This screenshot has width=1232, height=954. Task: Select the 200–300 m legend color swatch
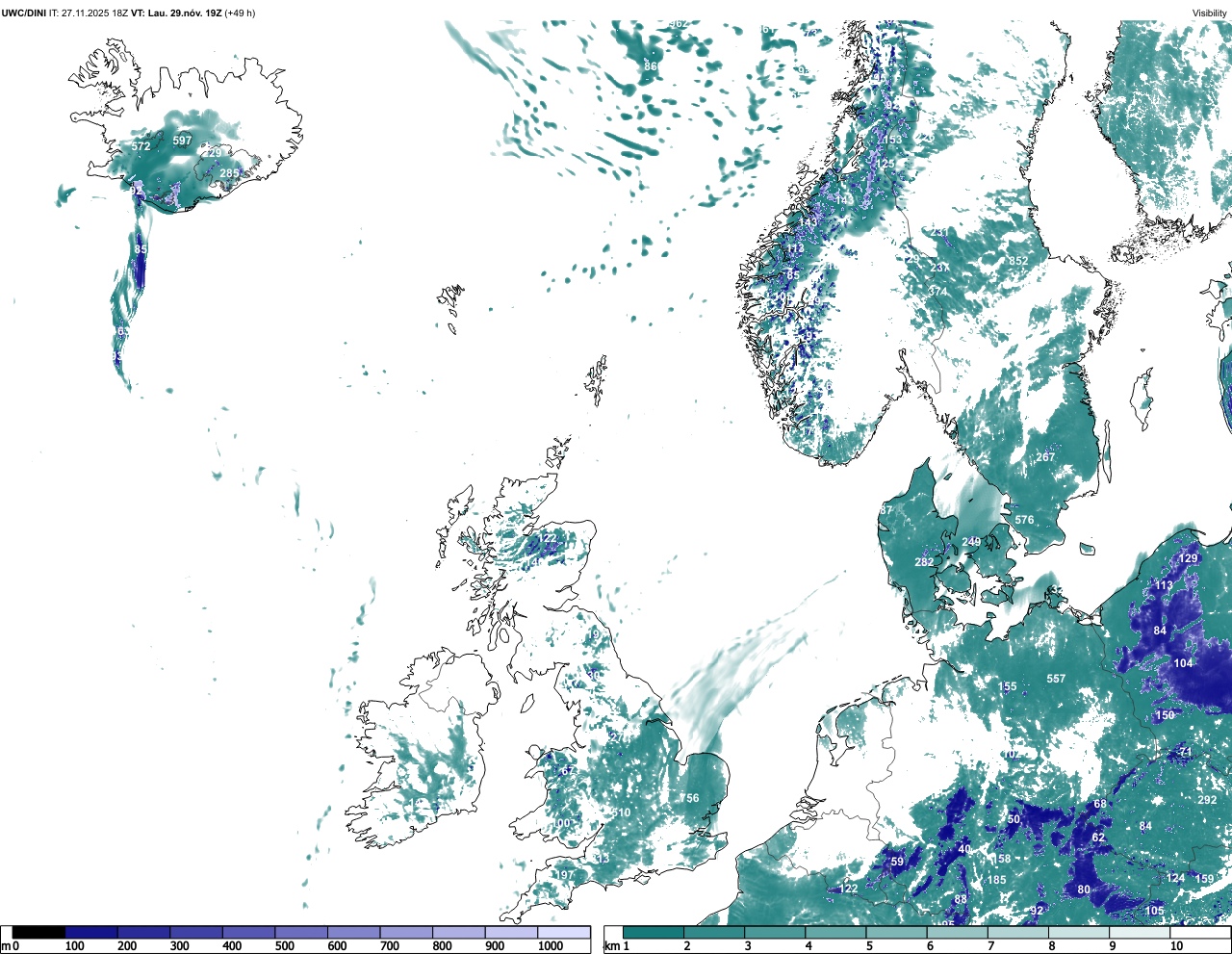coord(144,933)
